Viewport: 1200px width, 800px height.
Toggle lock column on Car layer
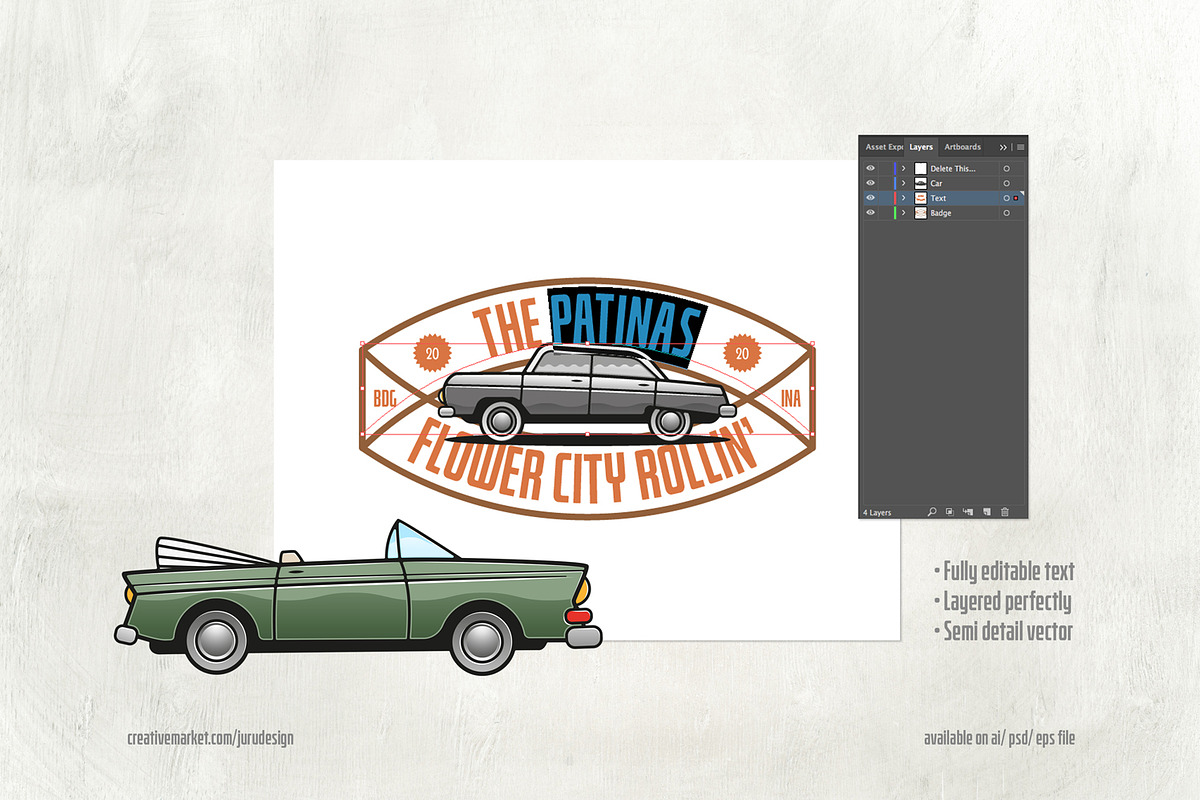coord(886,183)
